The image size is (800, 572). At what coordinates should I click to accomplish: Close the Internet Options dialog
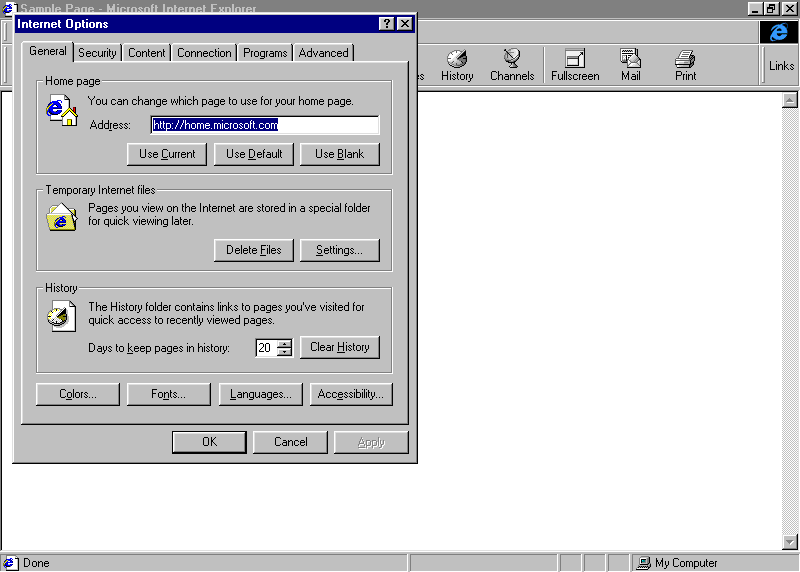tap(405, 23)
